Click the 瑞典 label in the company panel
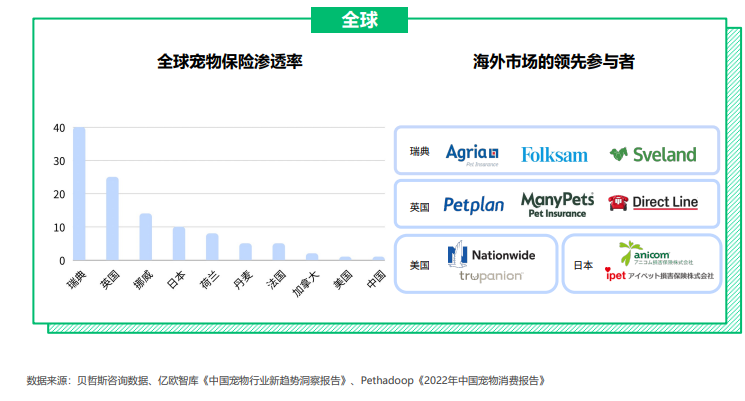Image resolution: width=745 pixels, height=401 pixels. pyautogui.click(x=420, y=152)
